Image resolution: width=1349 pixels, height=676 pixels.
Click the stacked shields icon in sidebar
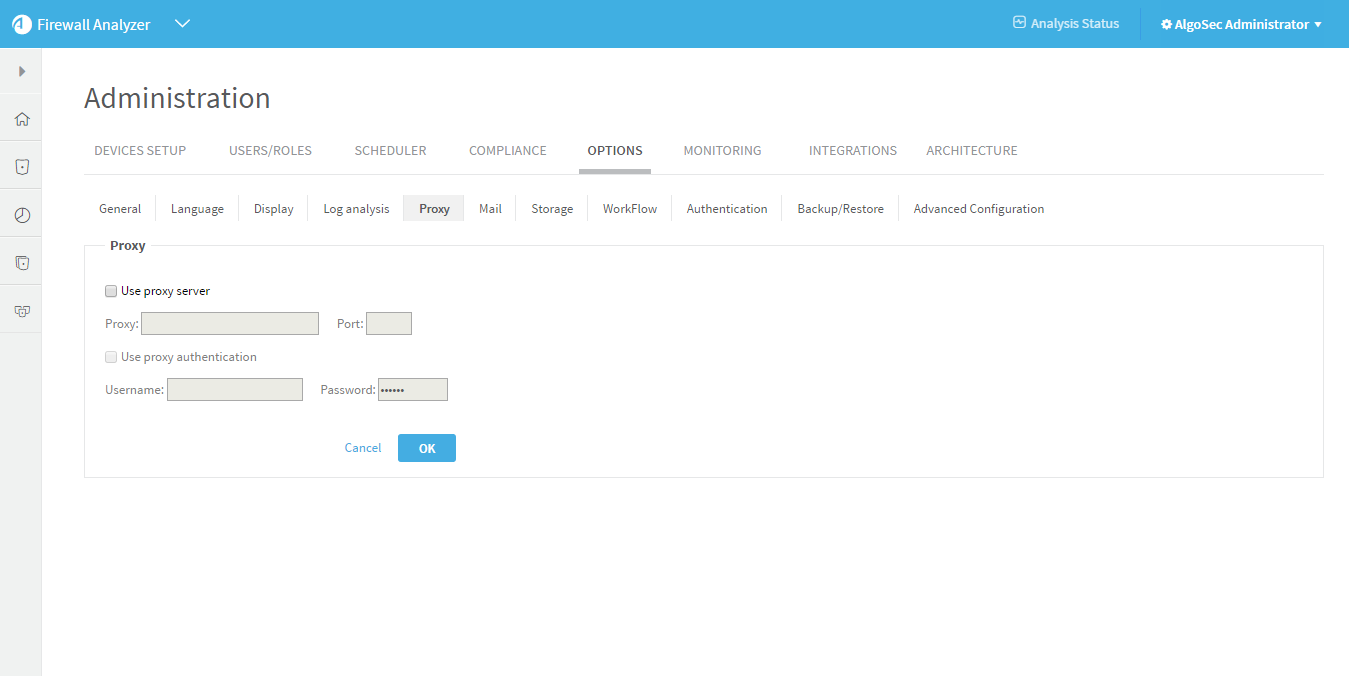coord(21,263)
